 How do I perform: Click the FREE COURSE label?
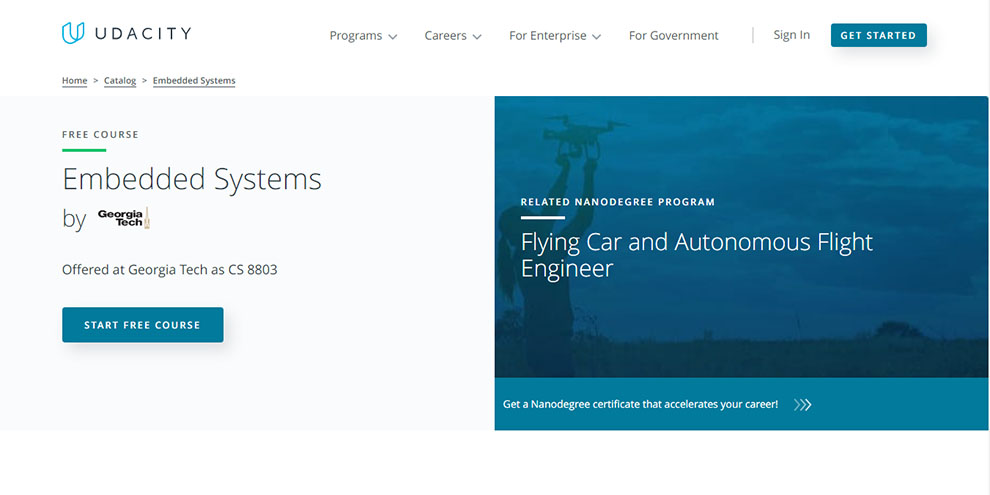click(100, 134)
